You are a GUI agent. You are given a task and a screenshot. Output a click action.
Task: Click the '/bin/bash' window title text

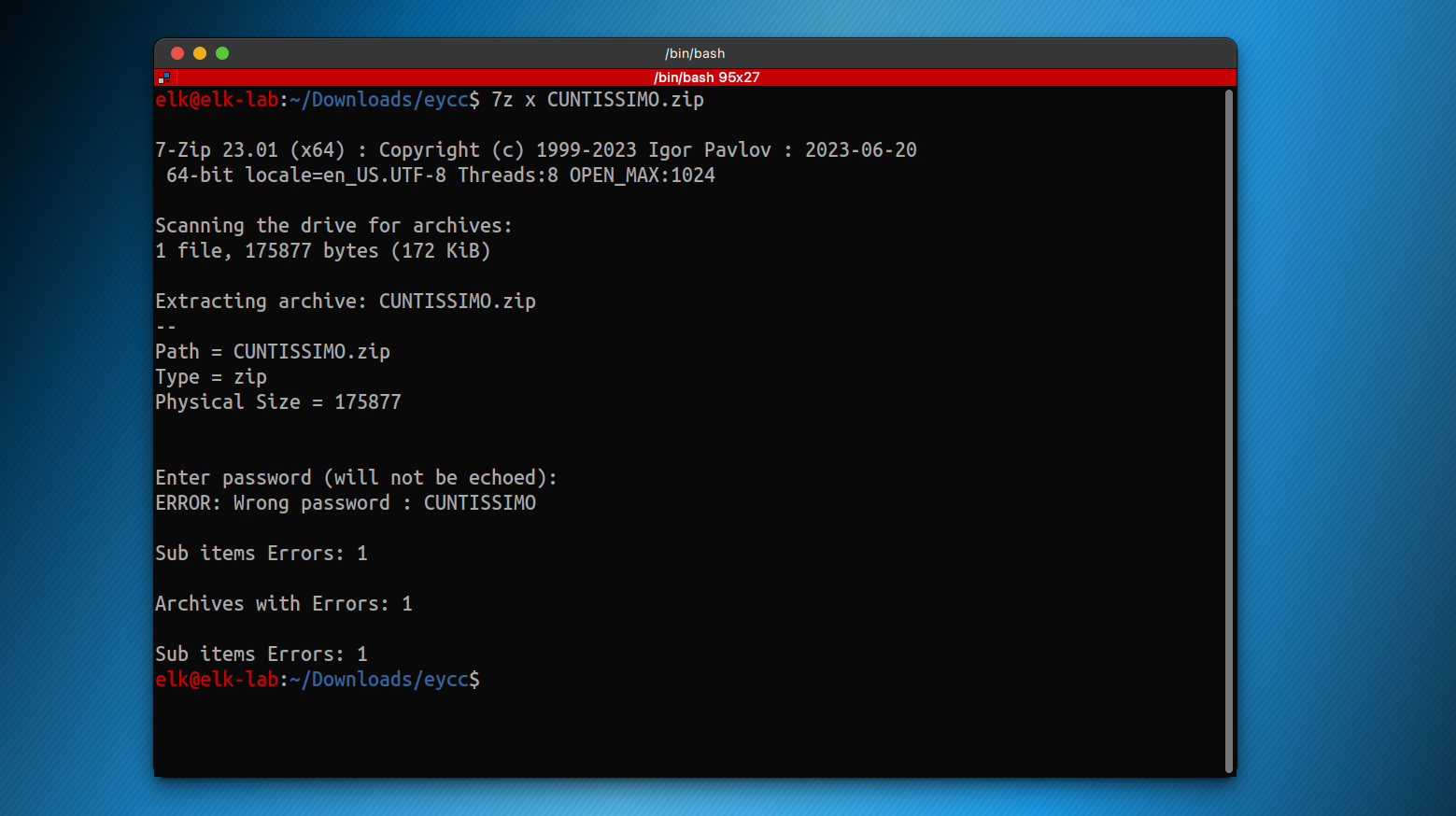click(x=694, y=53)
